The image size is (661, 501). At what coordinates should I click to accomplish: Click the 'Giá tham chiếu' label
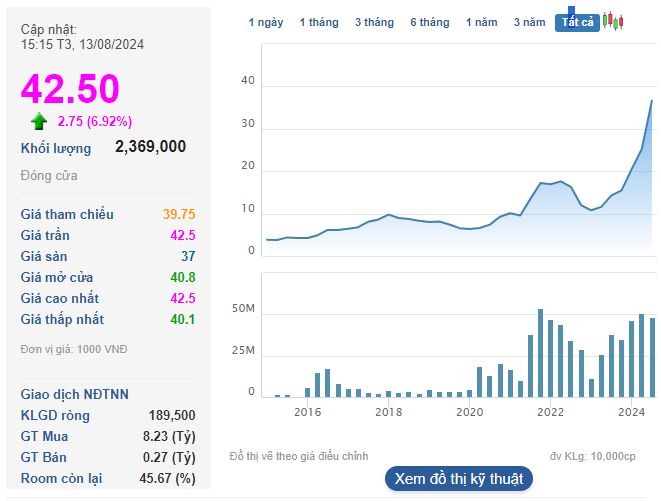pos(67,214)
